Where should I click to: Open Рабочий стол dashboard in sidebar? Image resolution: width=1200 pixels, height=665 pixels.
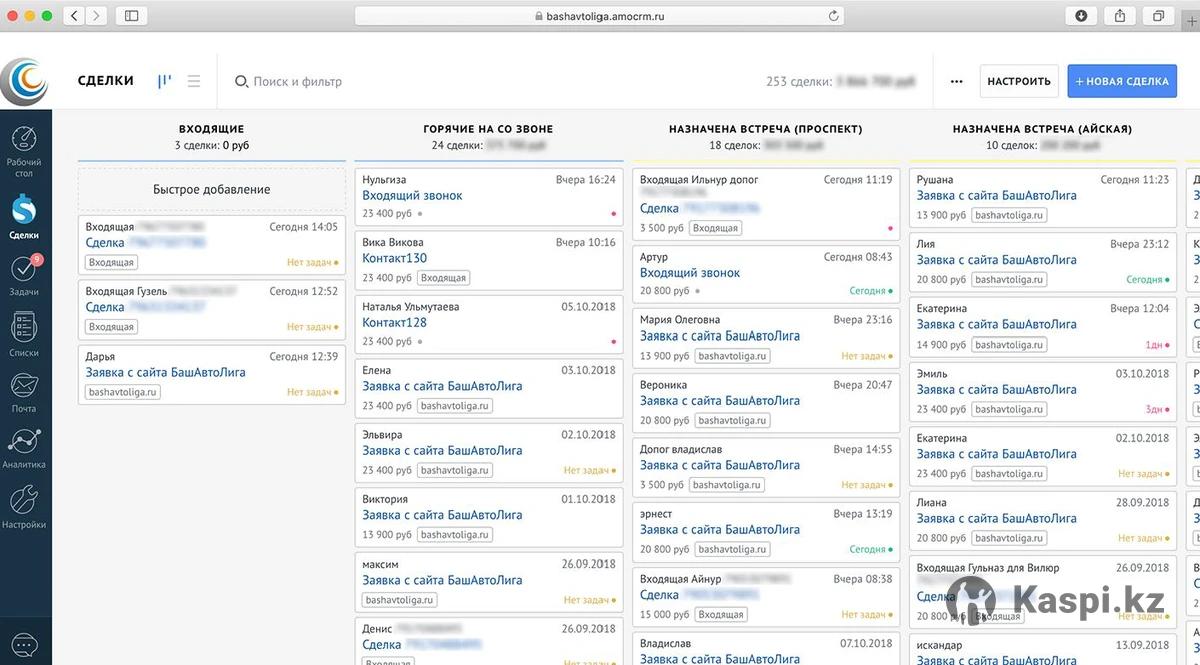pyautogui.click(x=24, y=151)
